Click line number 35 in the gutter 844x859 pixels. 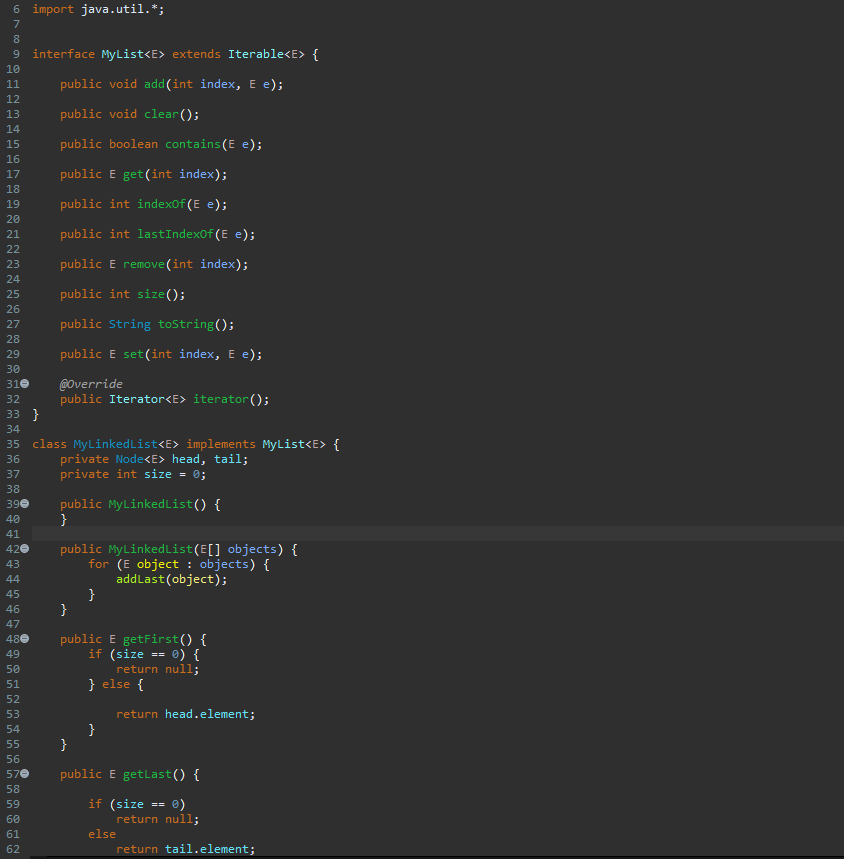(12, 443)
